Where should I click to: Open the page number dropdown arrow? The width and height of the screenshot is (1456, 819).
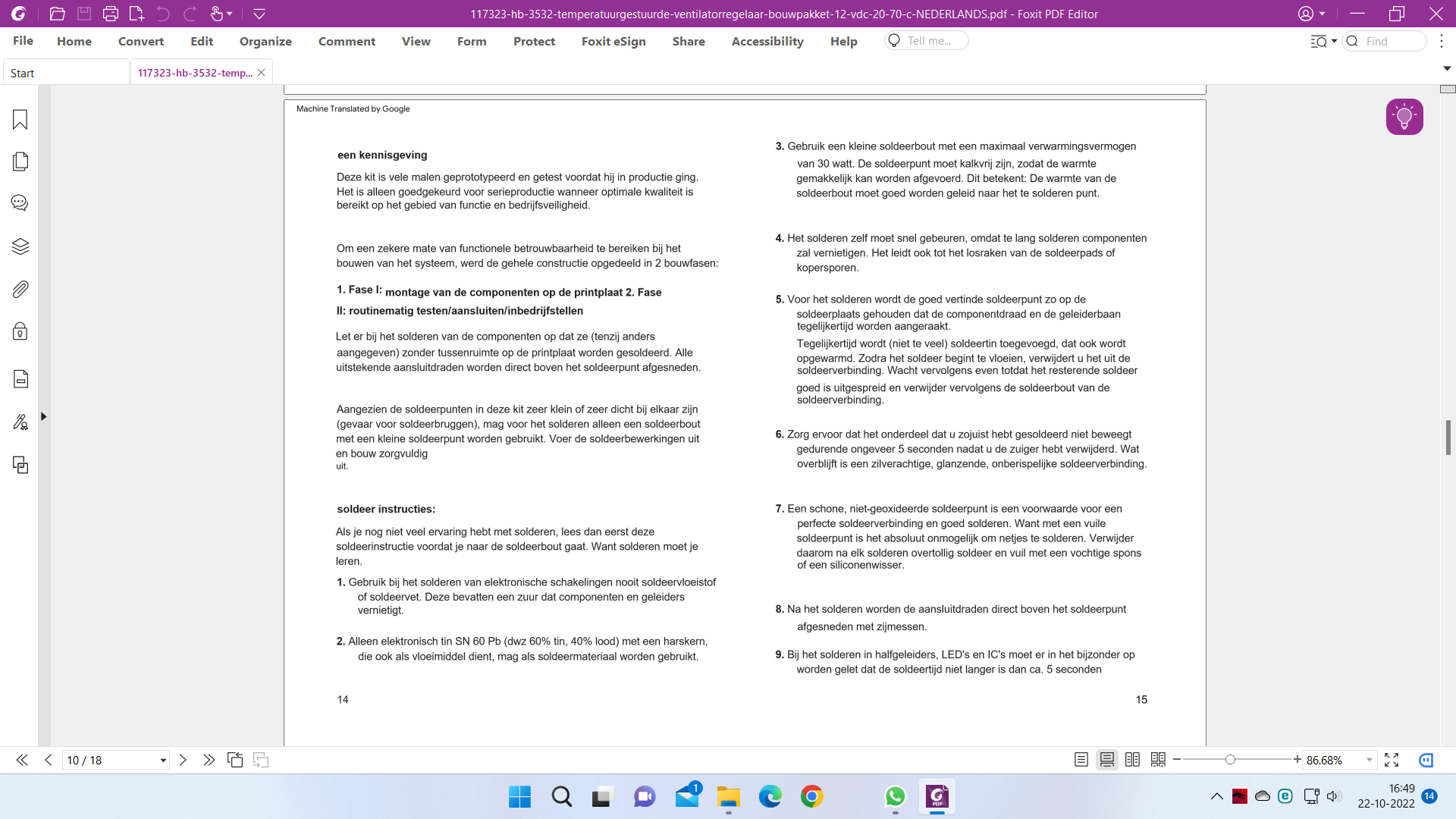click(163, 760)
